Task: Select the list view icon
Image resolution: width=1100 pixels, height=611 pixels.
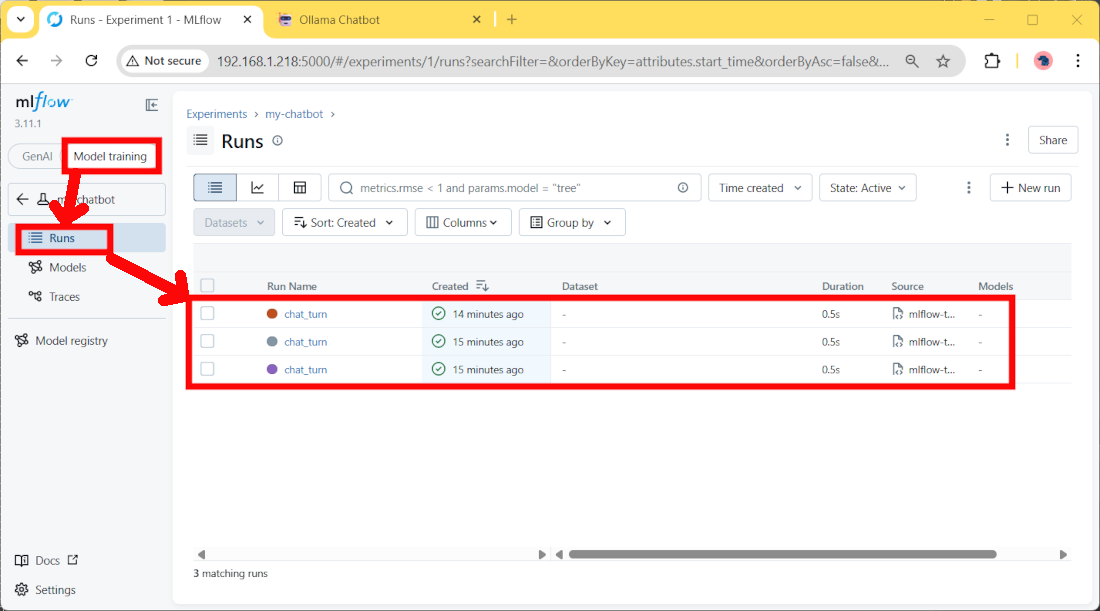Action: 214,187
